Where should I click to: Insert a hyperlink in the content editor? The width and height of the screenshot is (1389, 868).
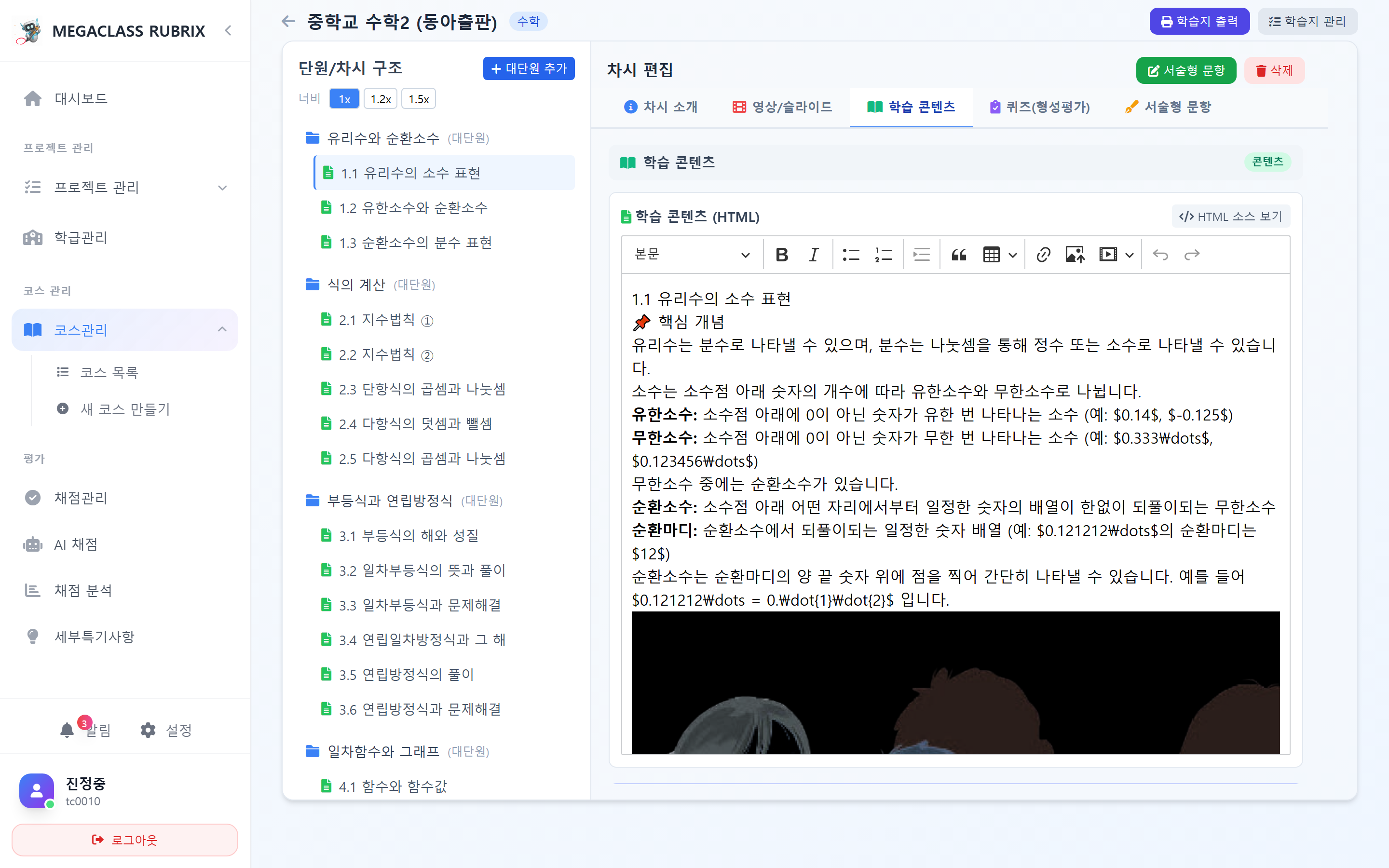1043,254
